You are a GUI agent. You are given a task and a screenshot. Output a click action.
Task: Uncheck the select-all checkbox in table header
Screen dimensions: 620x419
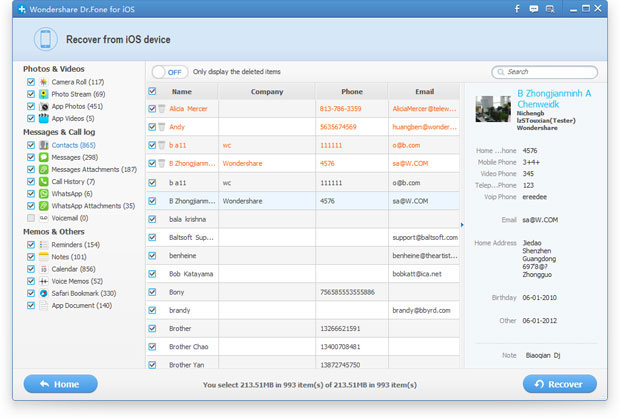152,91
